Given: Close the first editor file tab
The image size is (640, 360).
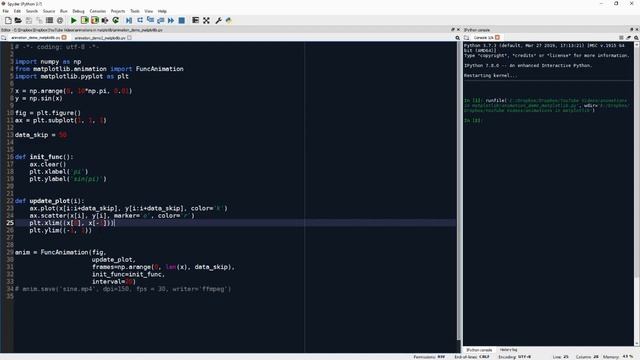Looking at the screenshot, I should tap(64, 38).
